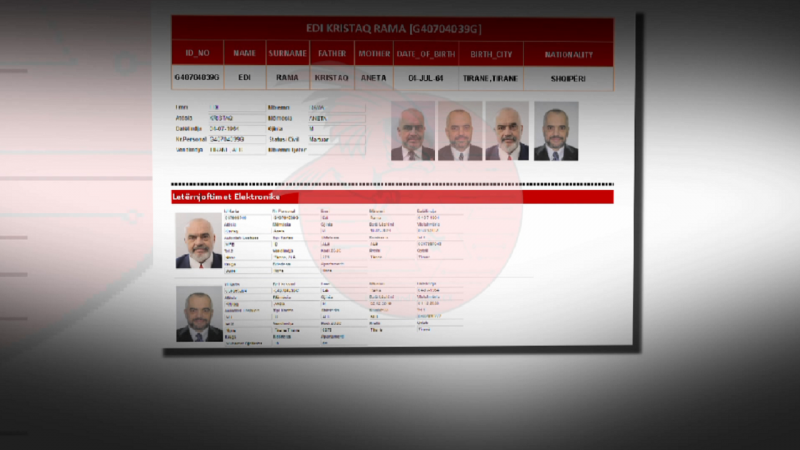This screenshot has height=450, width=800.
Task: Click the red title banner at the top
Action: tap(391, 28)
